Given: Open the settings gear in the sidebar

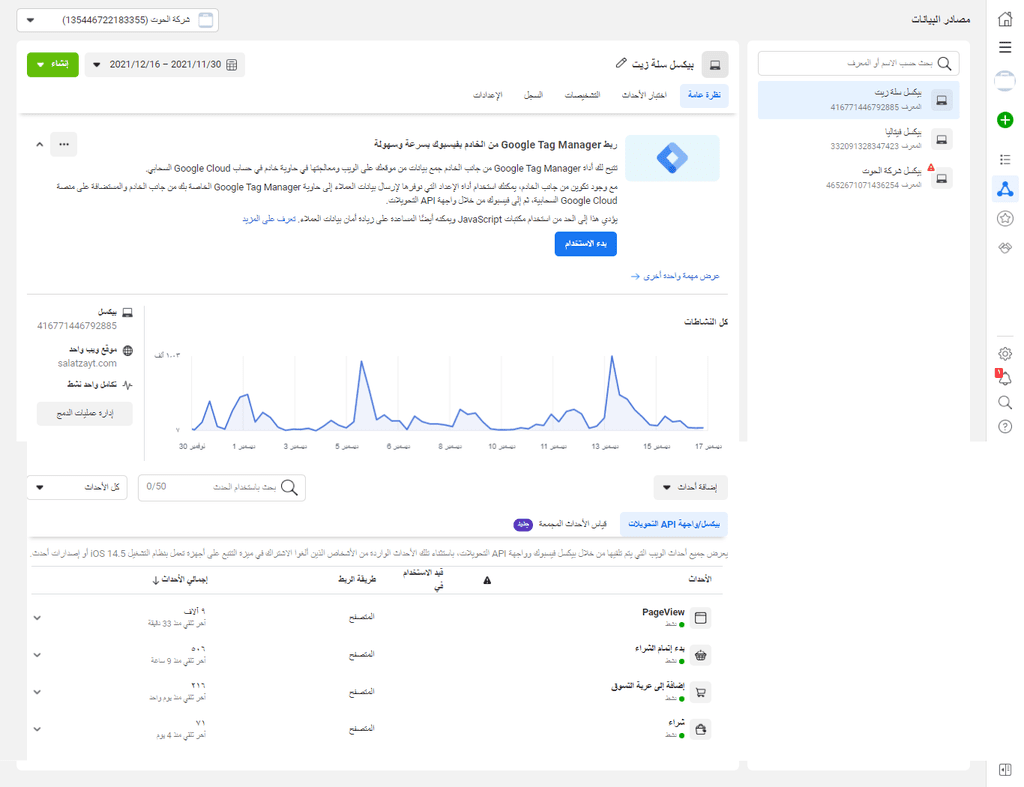Looking at the screenshot, I should pyautogui.click(x=1005, y=353).
